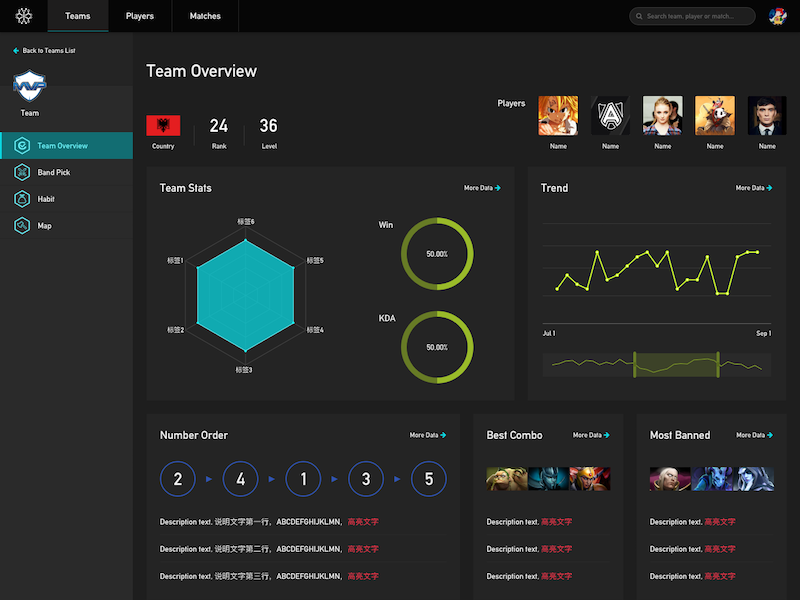Expand More Data on the Most Banned panel
800x600 pixels.
[754, 435]
